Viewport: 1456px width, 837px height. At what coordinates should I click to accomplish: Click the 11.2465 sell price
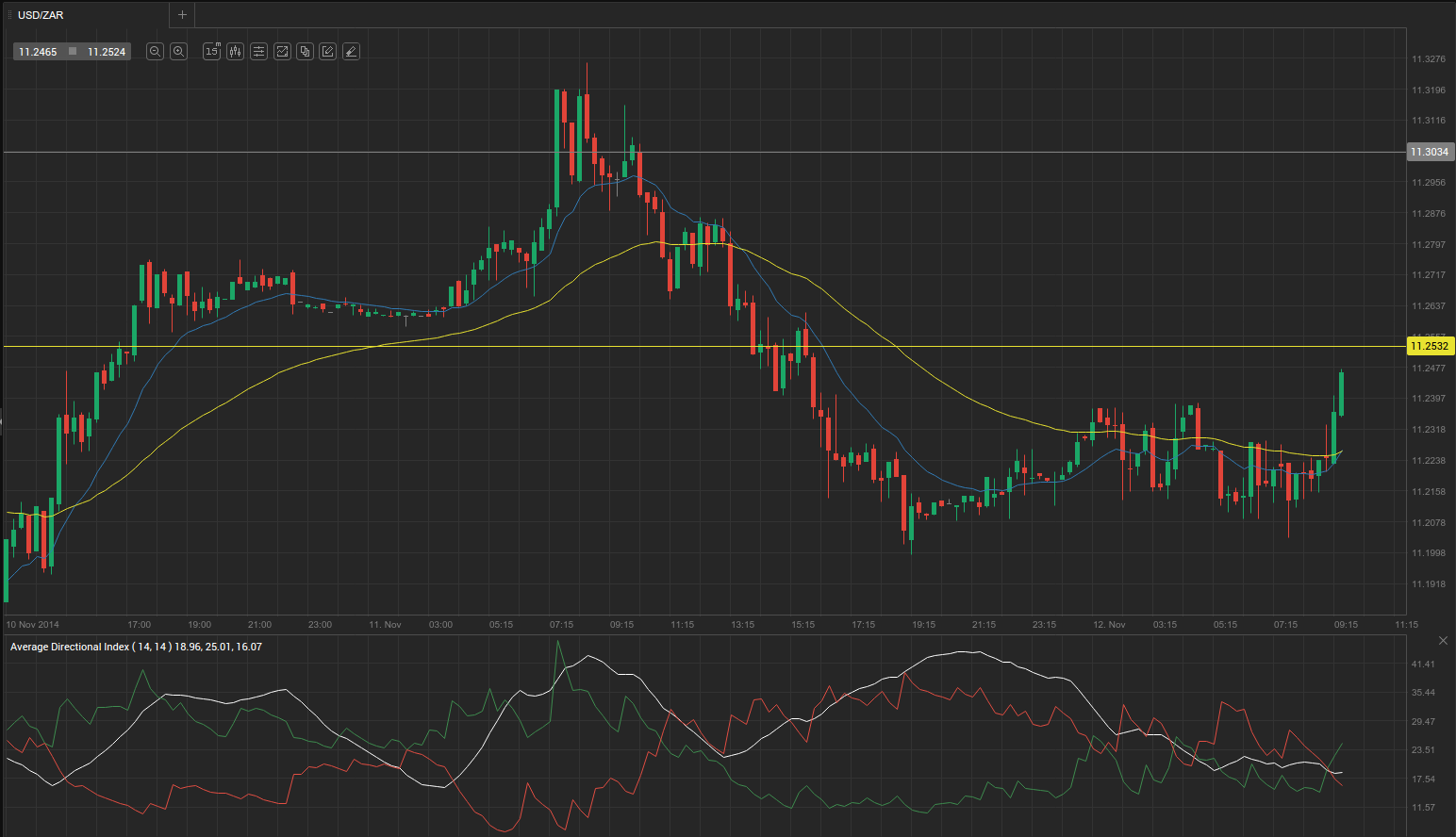[39, 52]
